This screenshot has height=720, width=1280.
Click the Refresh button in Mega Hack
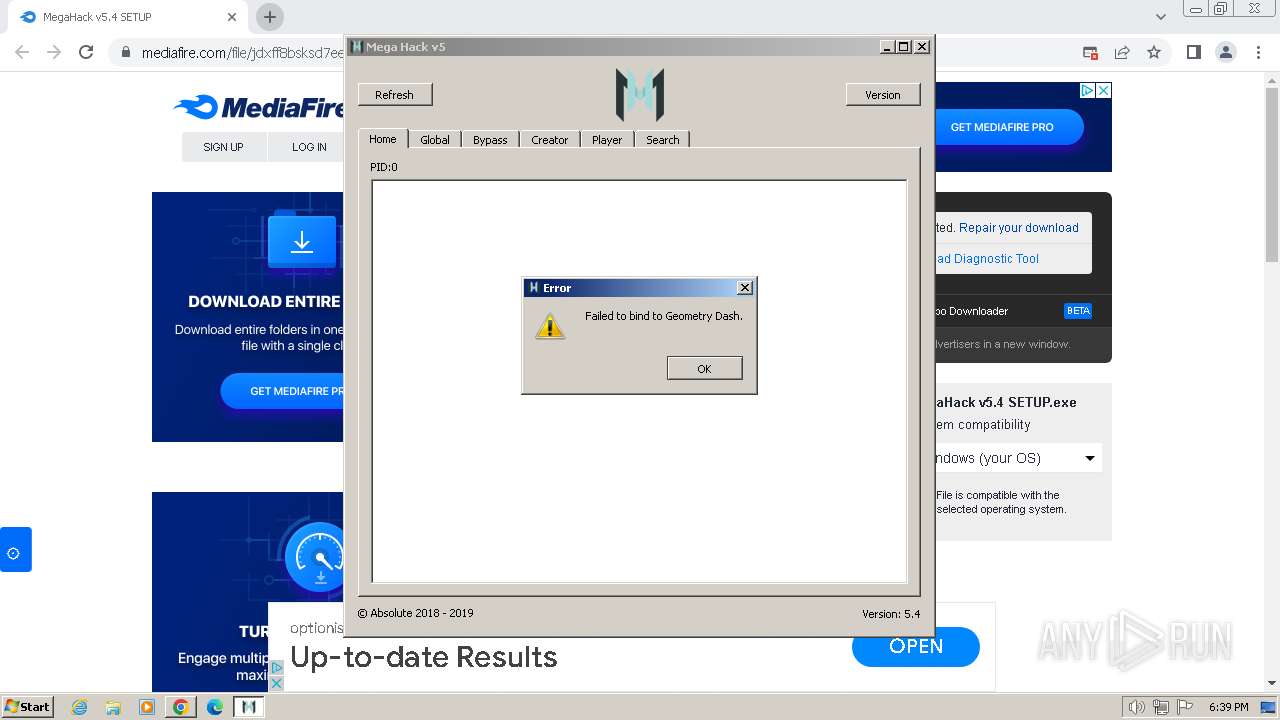(395, 95)
